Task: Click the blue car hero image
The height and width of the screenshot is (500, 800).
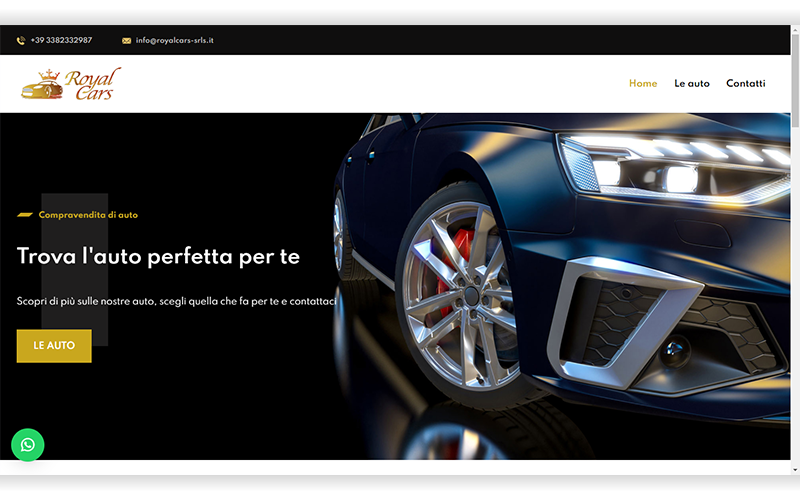Action: 561,286
